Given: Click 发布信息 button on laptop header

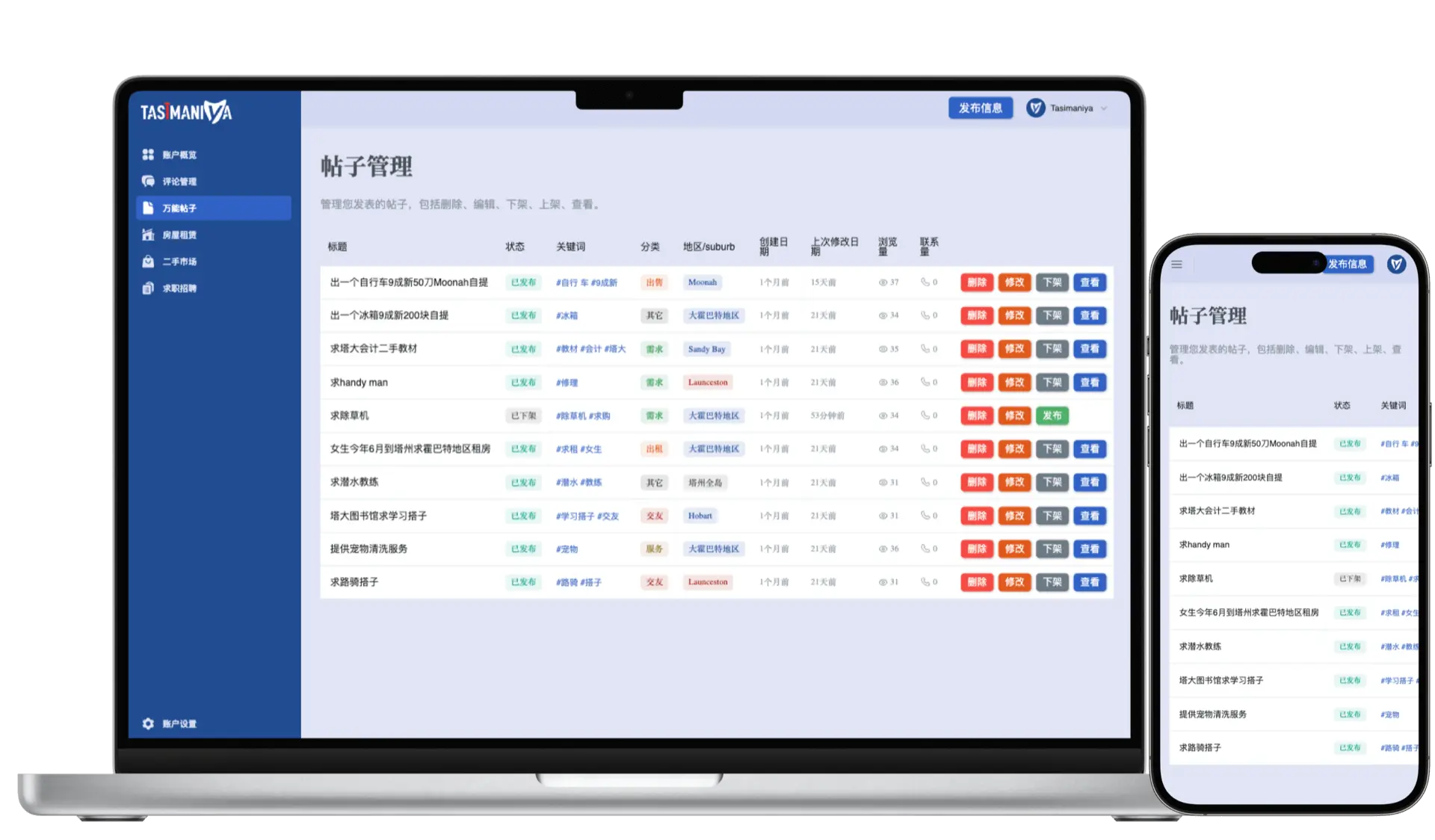Looking at the screenshot, I should click(981, 108).
